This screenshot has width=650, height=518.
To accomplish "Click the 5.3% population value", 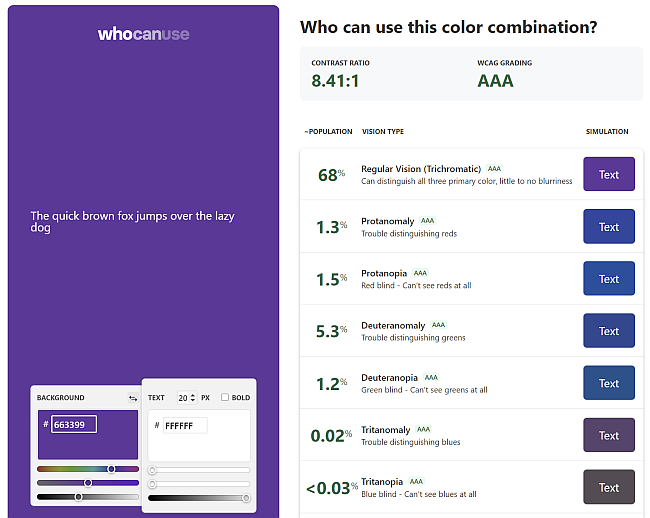I will [x=331, y=331].
